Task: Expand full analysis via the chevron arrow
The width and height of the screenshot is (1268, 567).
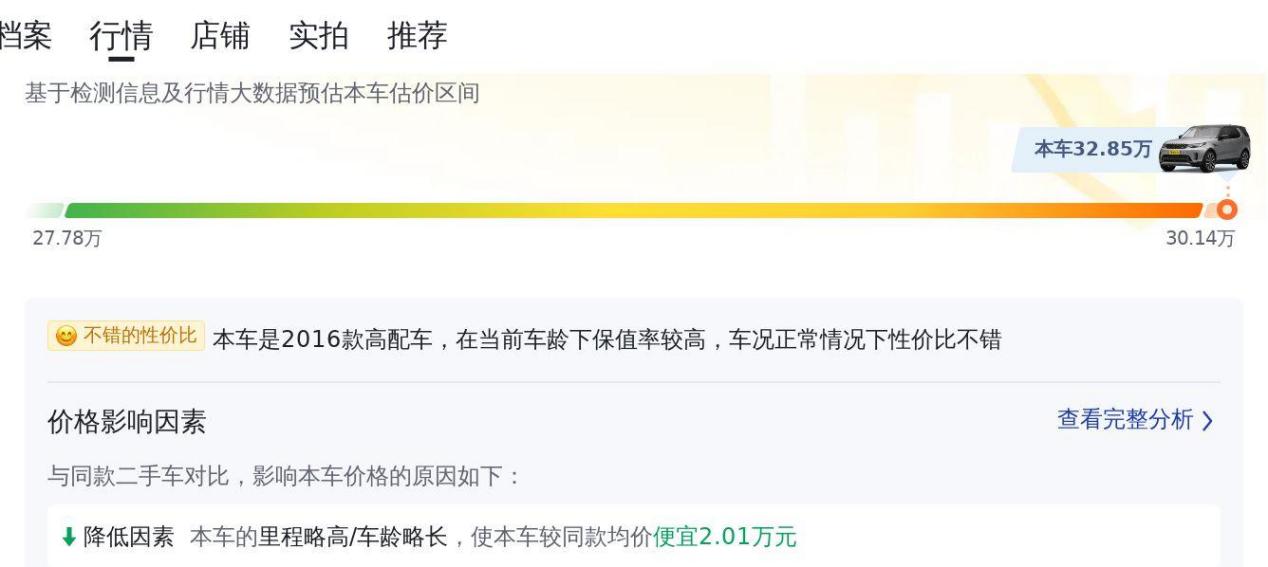Action: (x=1207, y=421)
